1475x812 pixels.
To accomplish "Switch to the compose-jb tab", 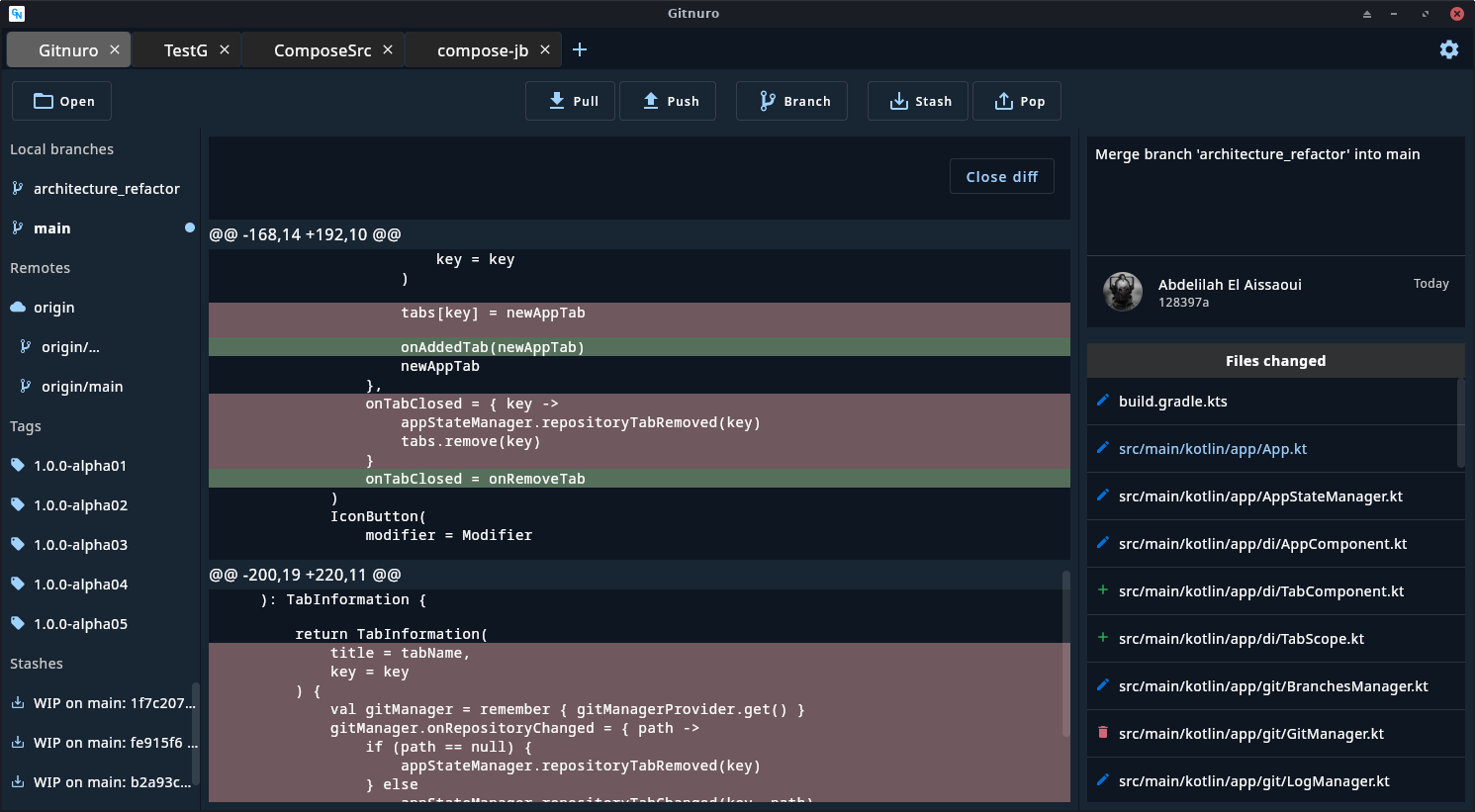I will pyautogui.click(x=483, y=50).
